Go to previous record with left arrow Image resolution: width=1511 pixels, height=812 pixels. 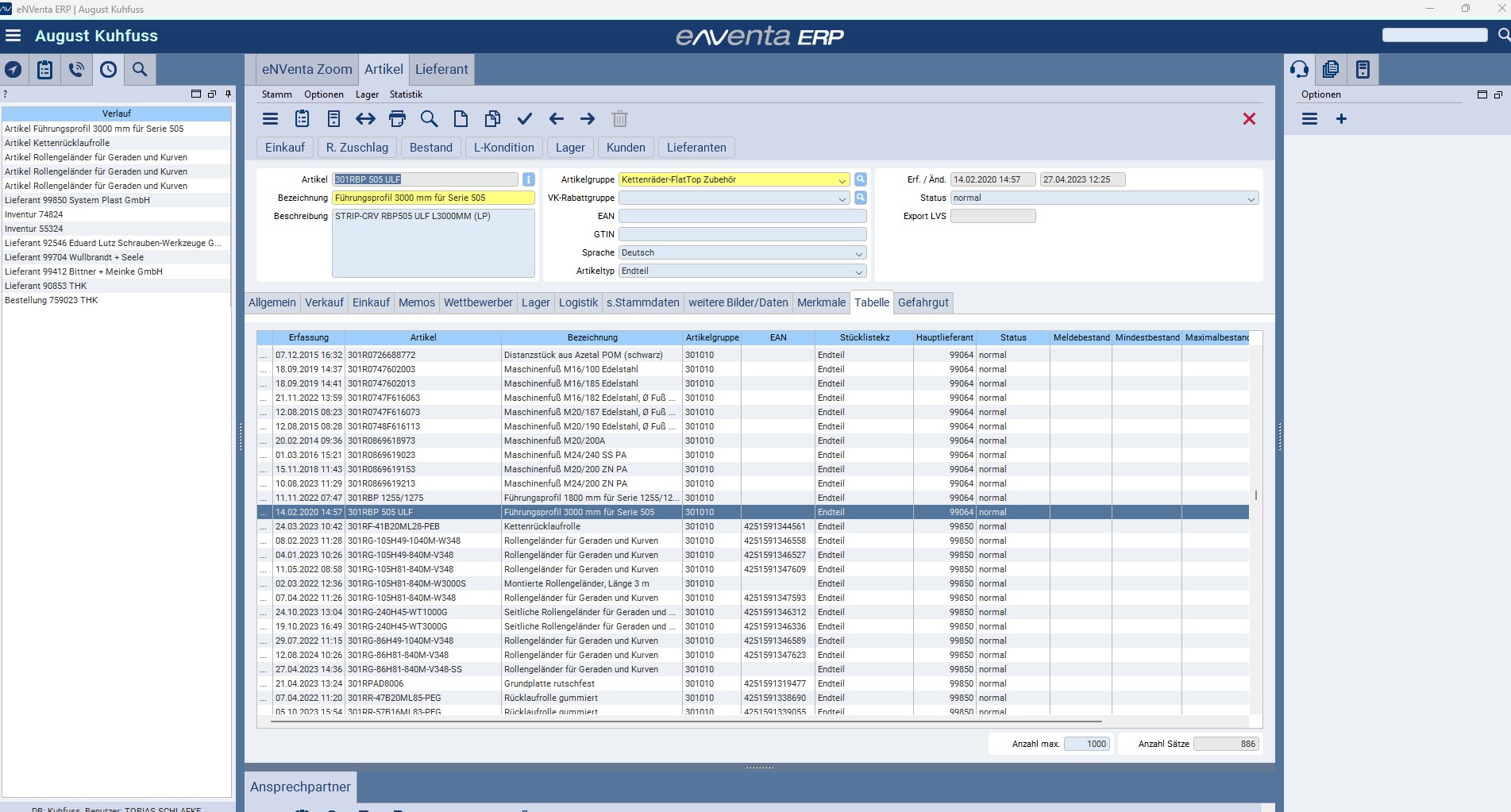[x=556, y=119]
